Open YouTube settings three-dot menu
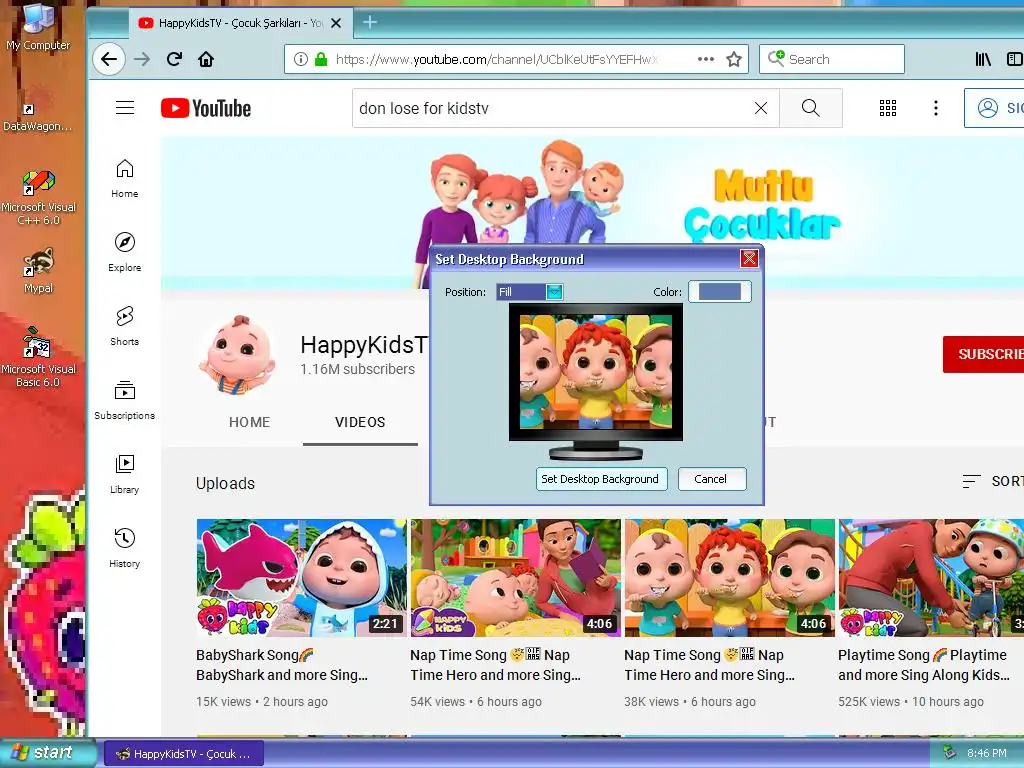The width and height of the screenshot is (1024, 768). 936,108
